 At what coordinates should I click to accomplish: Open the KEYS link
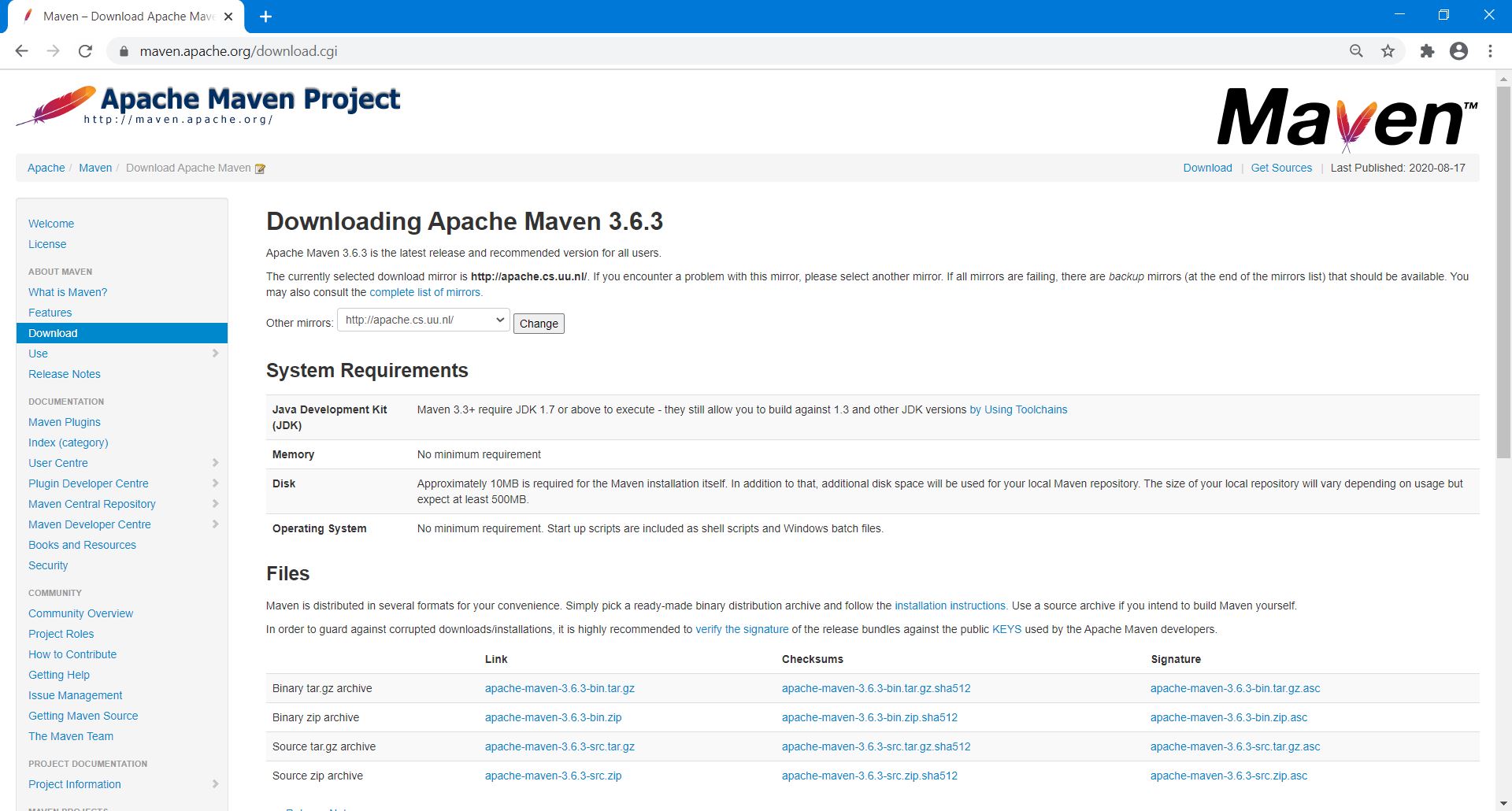[1006, 629]
